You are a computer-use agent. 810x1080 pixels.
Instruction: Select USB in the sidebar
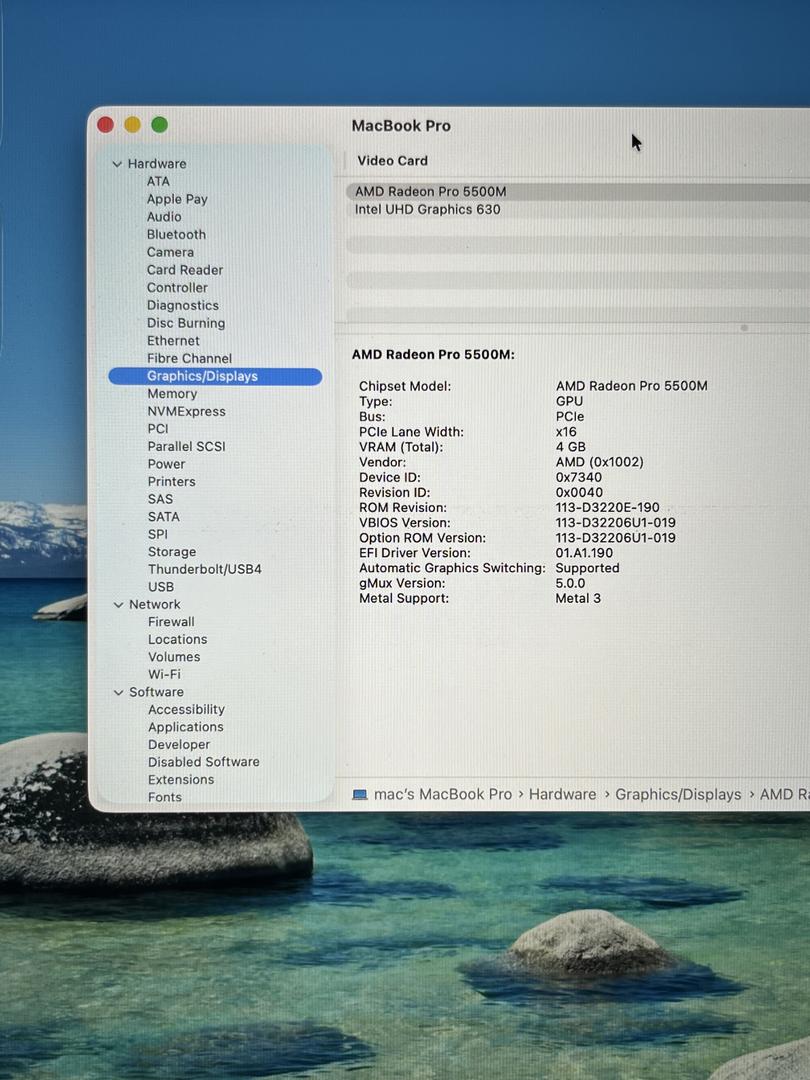point(160,587)
